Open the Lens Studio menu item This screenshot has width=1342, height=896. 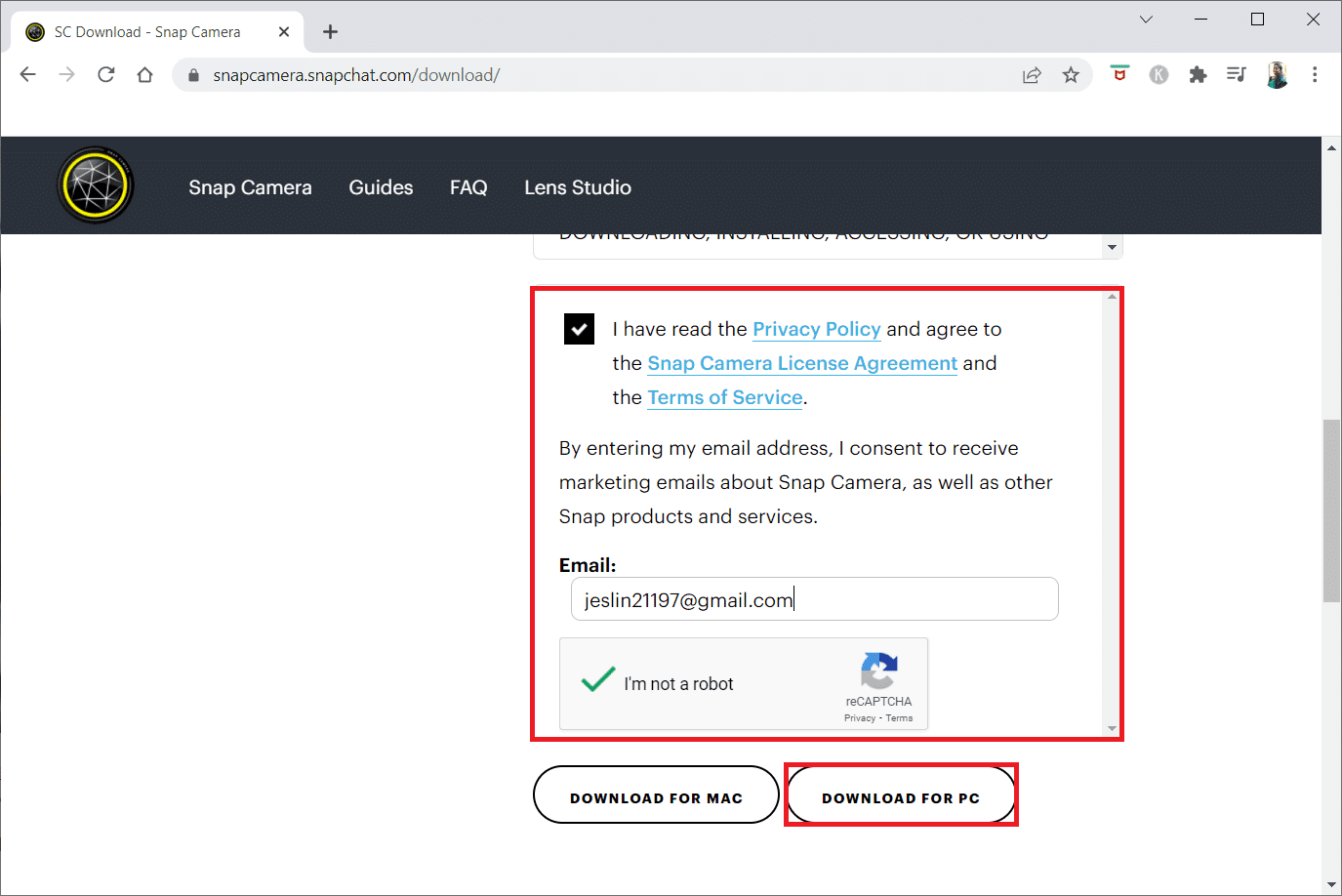click(578, 187)
